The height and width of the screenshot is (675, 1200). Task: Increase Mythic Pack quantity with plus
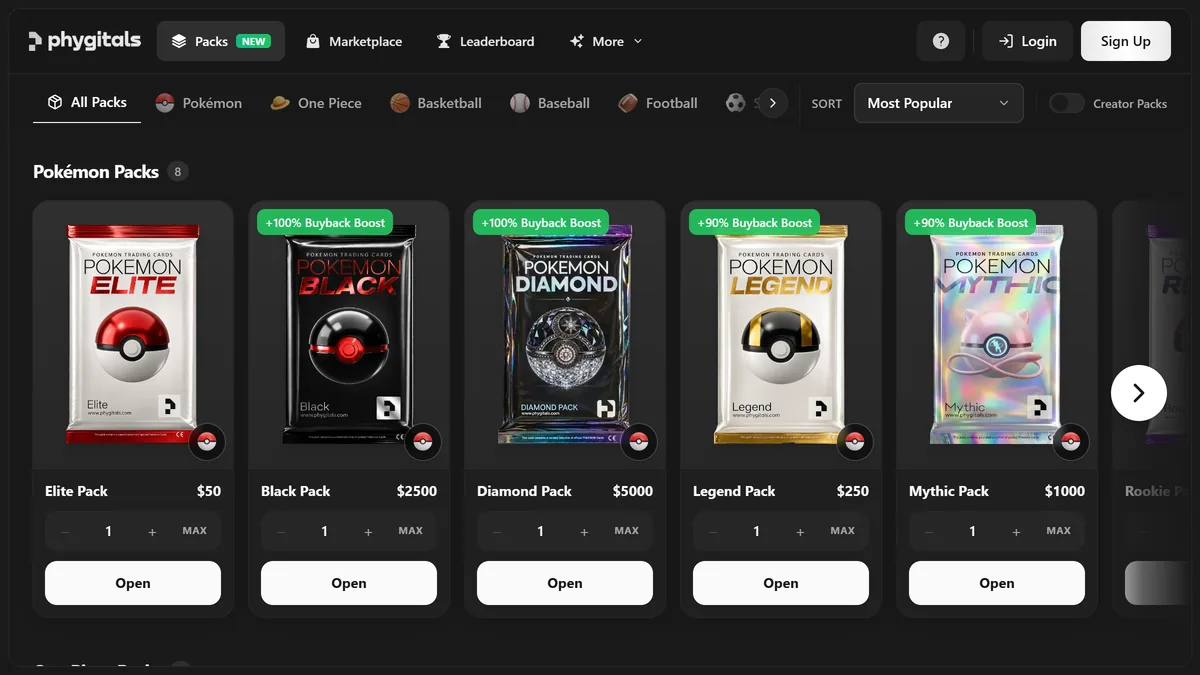[x=1016, y=532]
